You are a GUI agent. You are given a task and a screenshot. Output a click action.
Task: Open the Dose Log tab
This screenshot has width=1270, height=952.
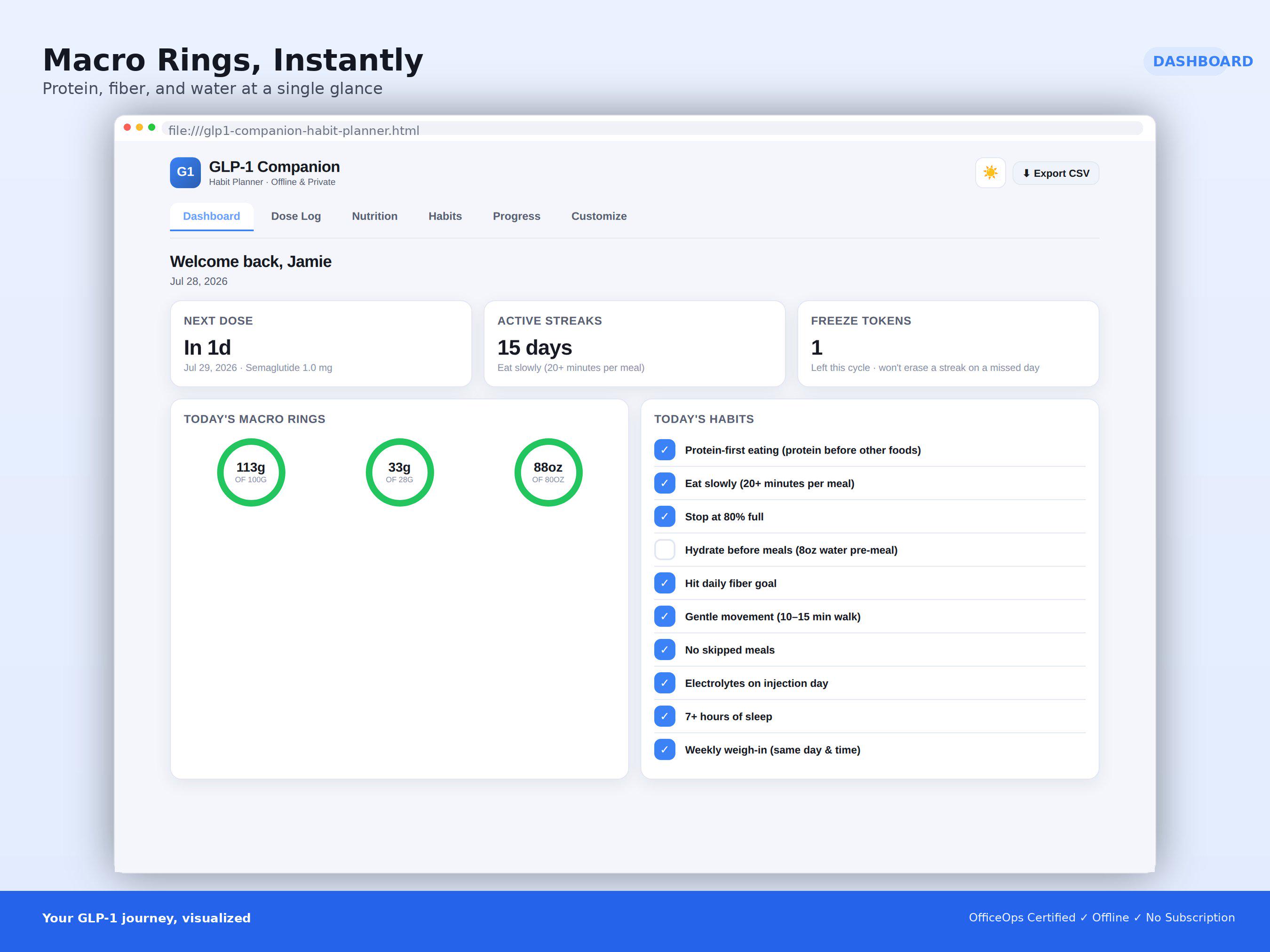pos(296,216)
